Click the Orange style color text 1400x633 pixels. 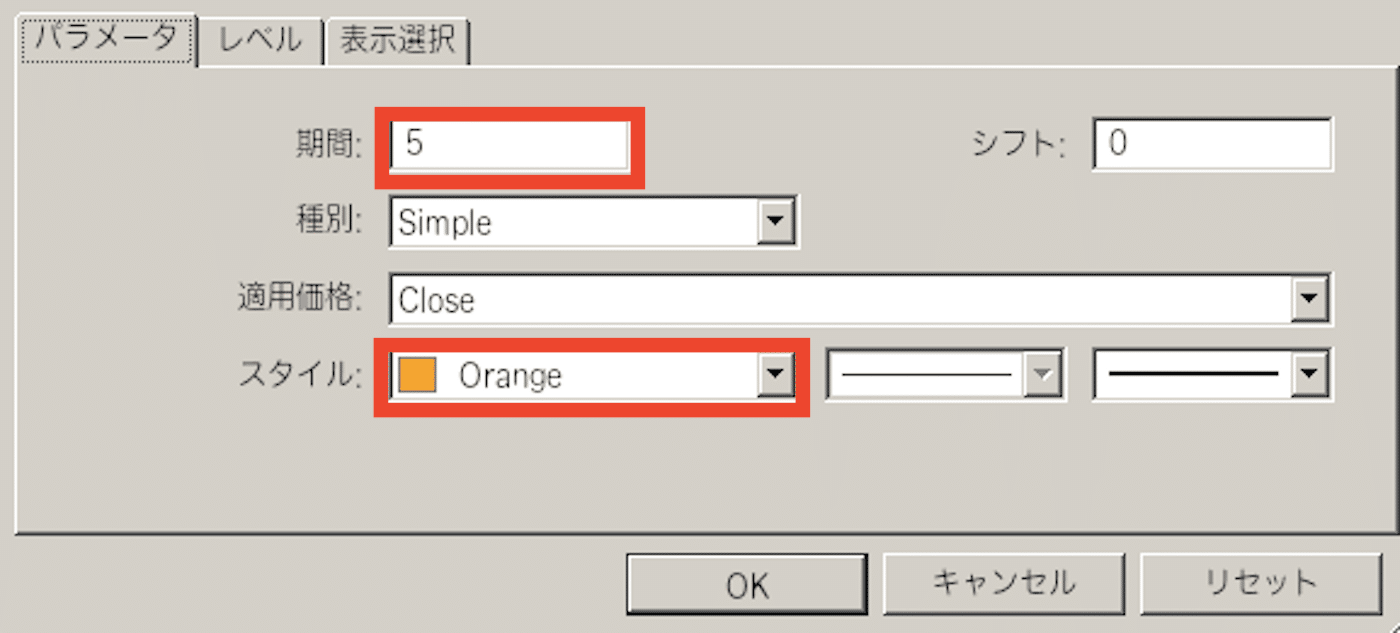510,376
